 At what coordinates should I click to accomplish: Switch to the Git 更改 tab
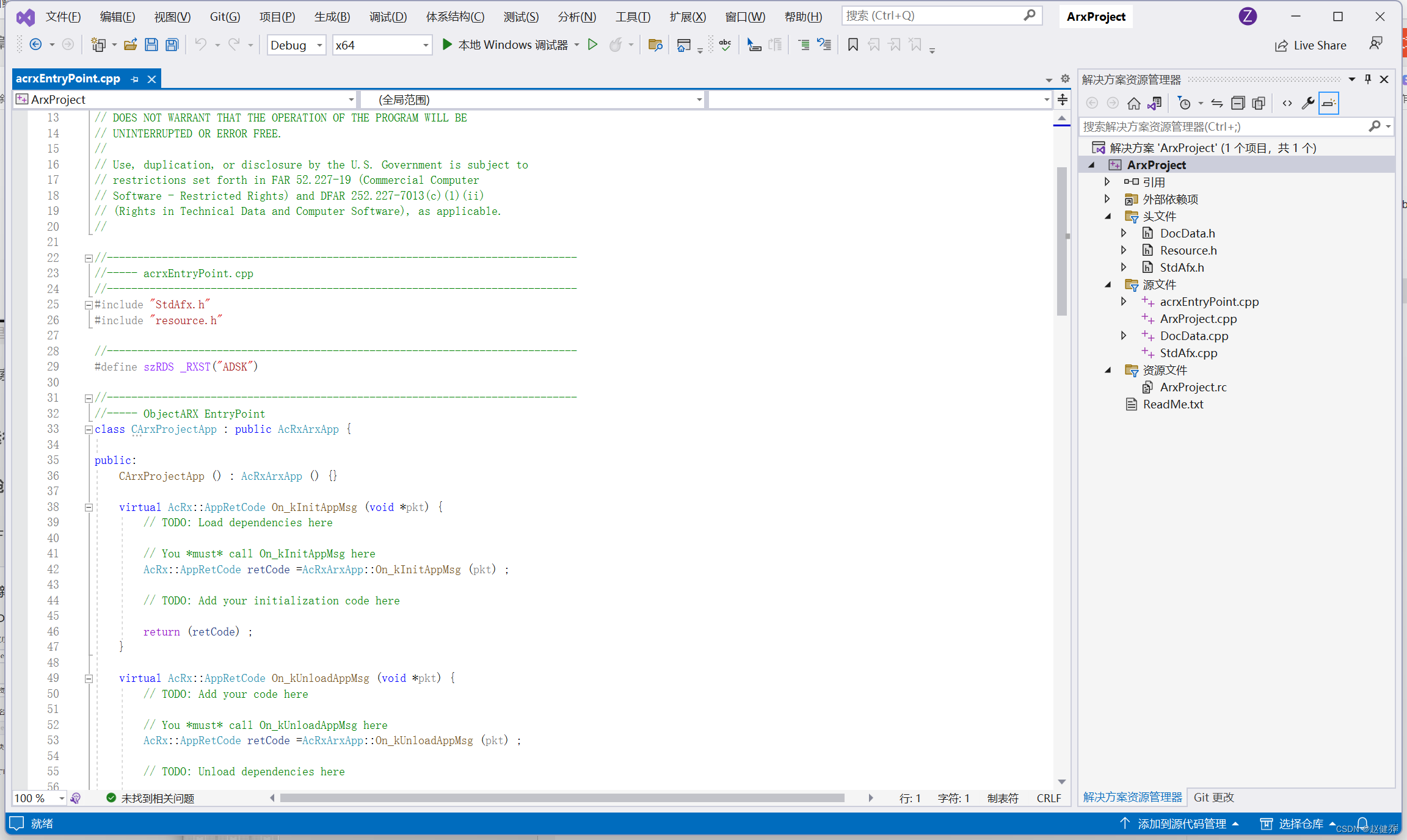pos(1213,797)
